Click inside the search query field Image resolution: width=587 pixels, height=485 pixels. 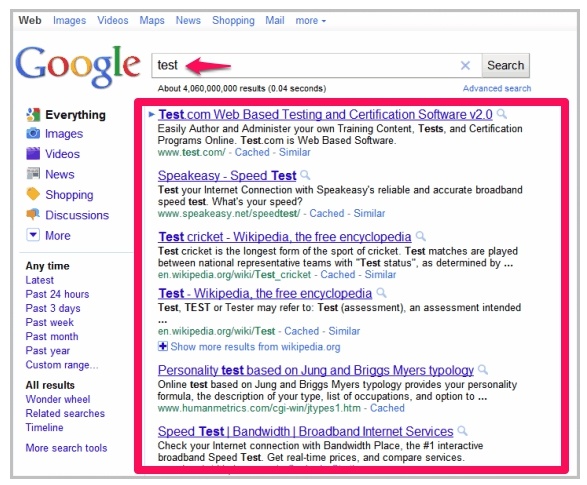click(316, 65)
